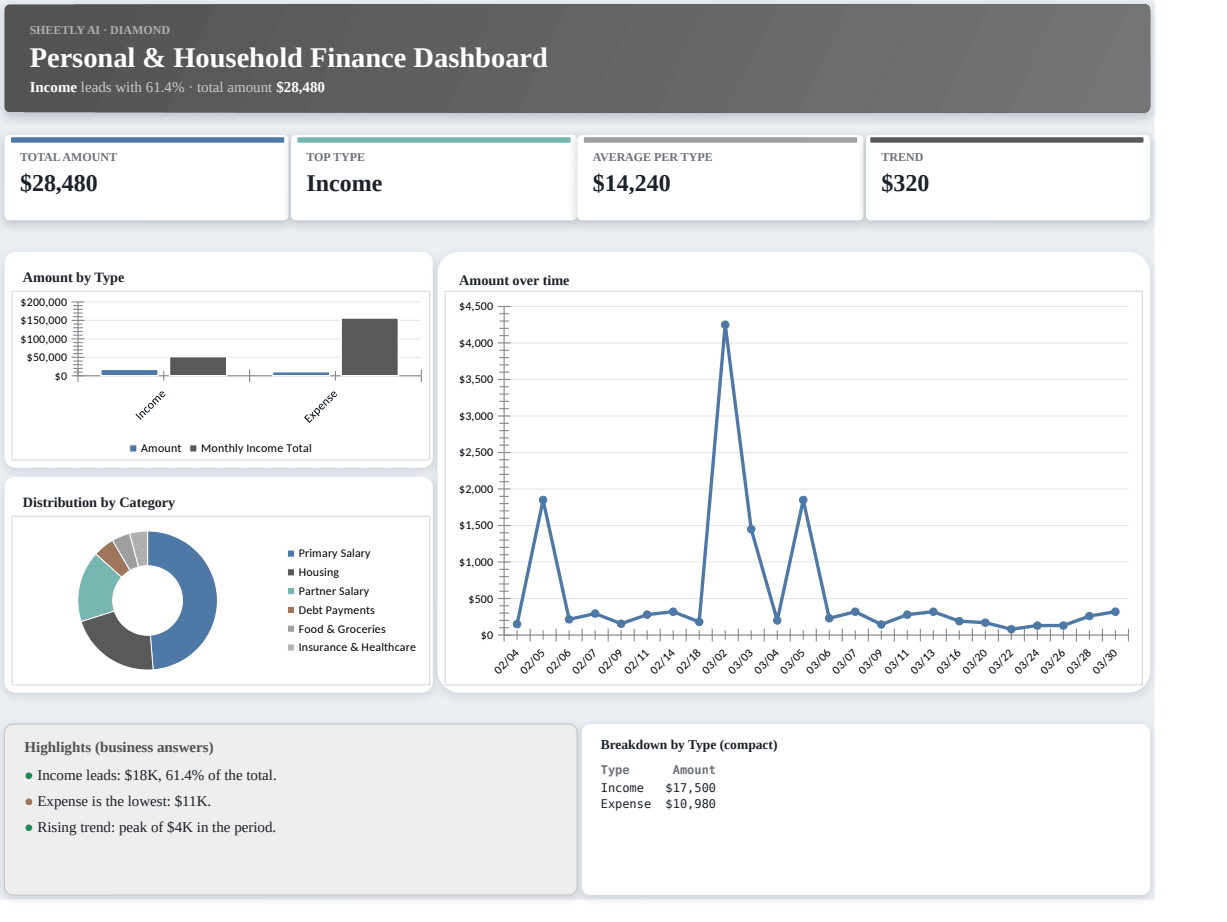The width and height of the screenshot is (1227, 922).
Task: Click the 03/30 last data point
Action: tap(1115, 612)
